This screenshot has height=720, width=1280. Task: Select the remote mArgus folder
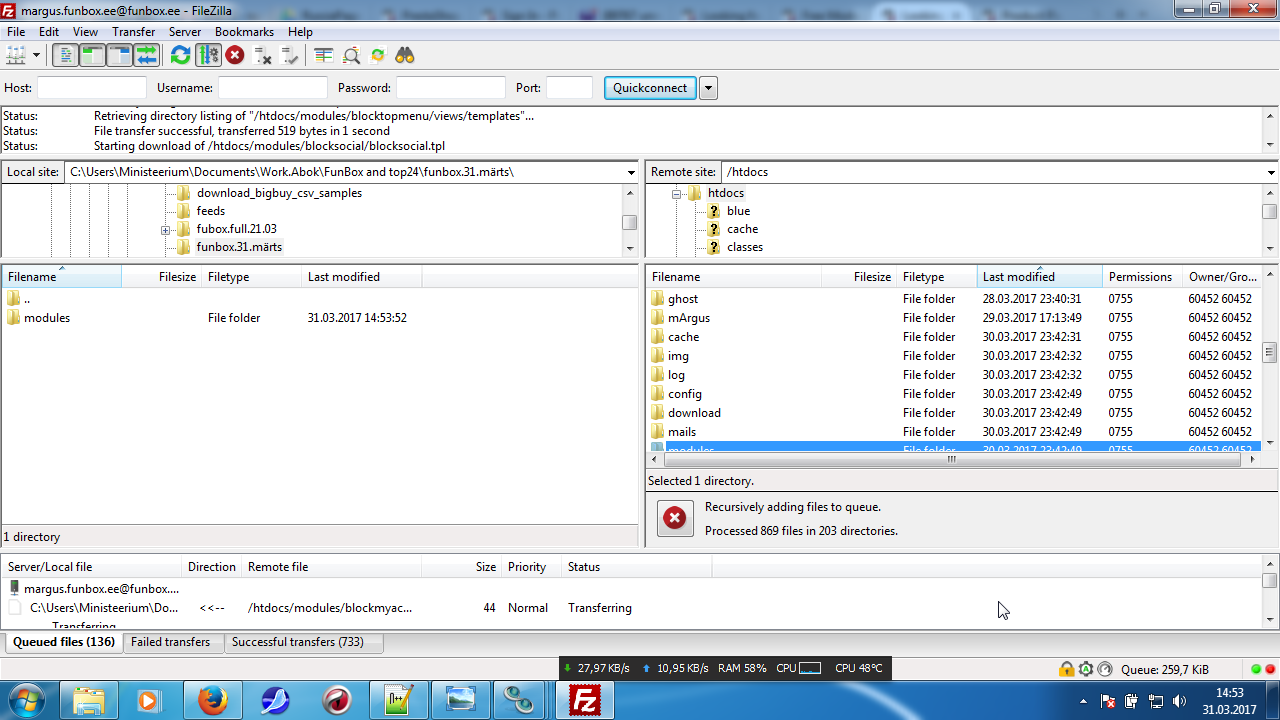(x=689, y=318)
